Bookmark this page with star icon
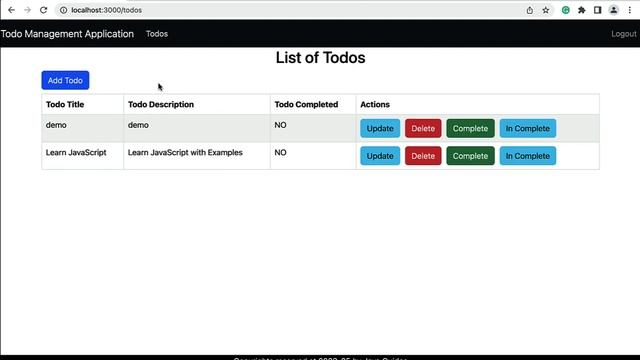 (x=546, y=10)
